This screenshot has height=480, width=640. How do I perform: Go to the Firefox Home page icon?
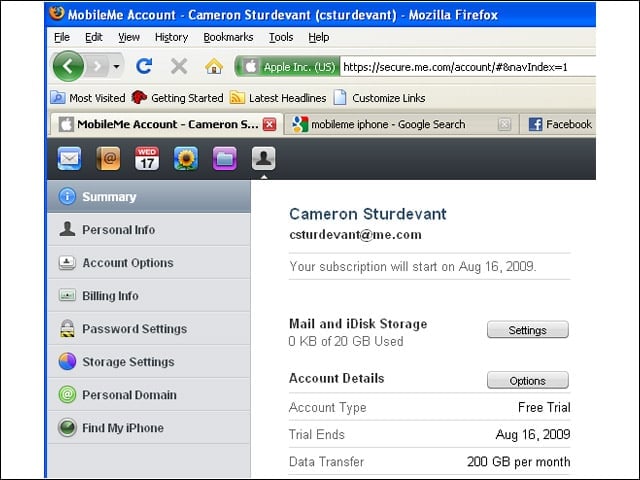[x=214, y=66]
